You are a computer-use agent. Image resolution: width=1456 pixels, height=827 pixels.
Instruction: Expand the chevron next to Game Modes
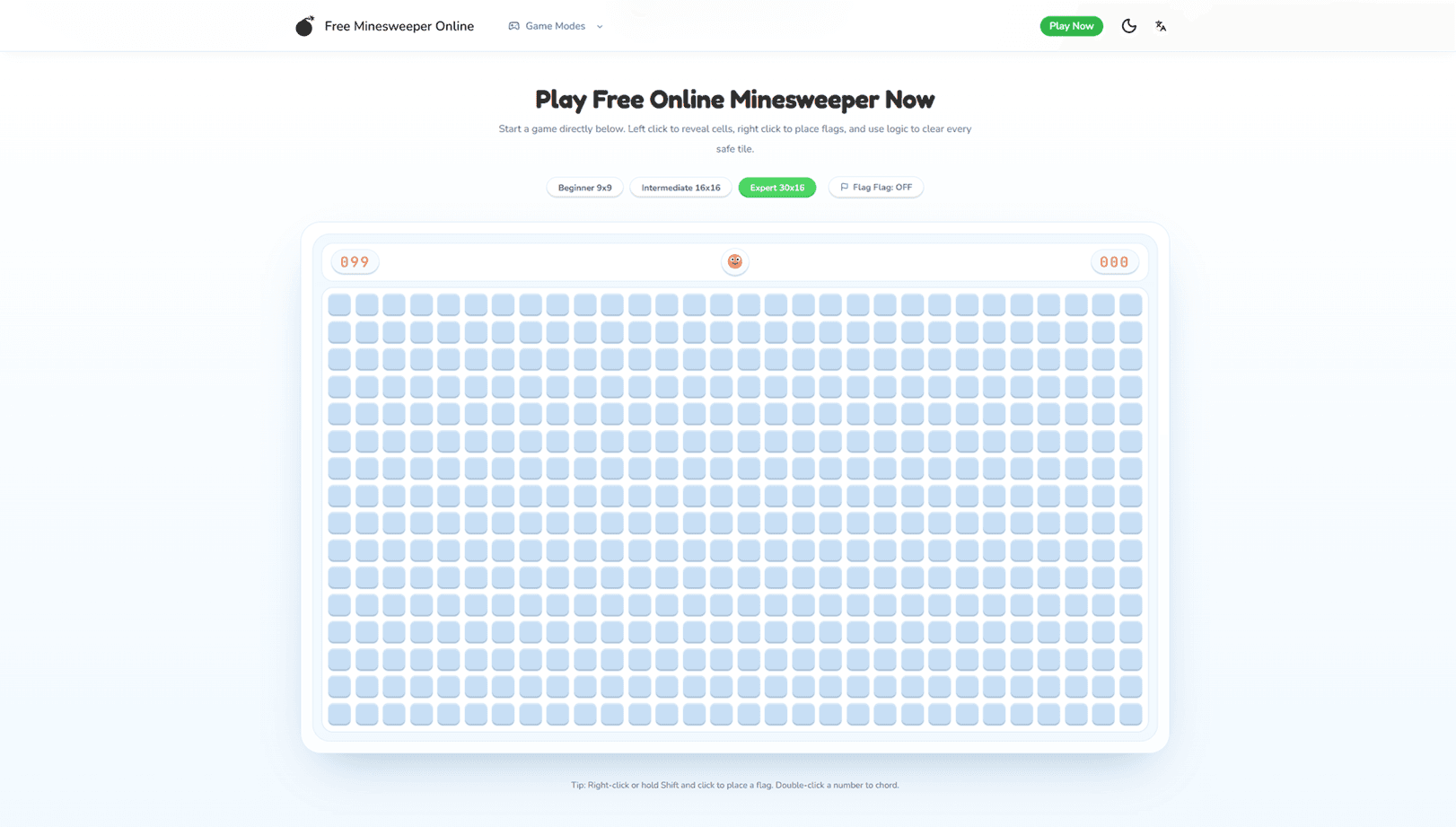[599, 26]
